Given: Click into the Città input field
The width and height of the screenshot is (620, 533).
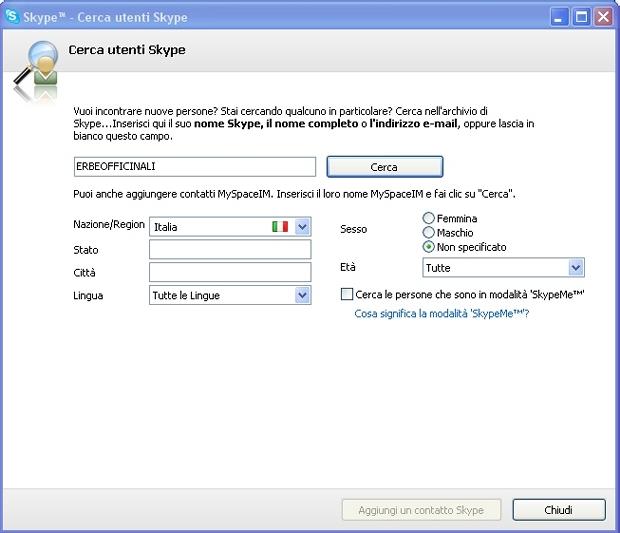Looking at the screenshot, I should click(x=230, y=272).
